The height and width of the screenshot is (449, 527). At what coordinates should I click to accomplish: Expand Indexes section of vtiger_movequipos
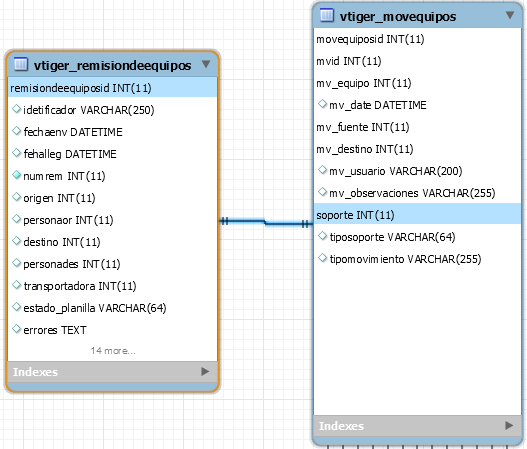pos(509,425)
